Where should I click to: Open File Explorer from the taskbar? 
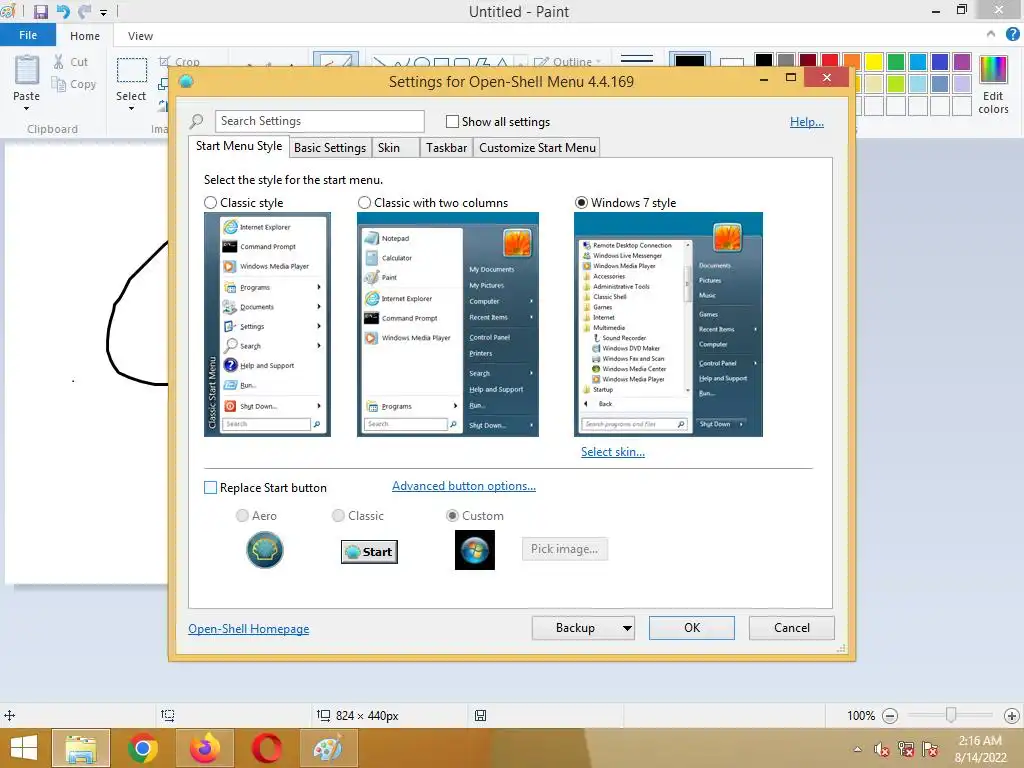coord(81,748)
